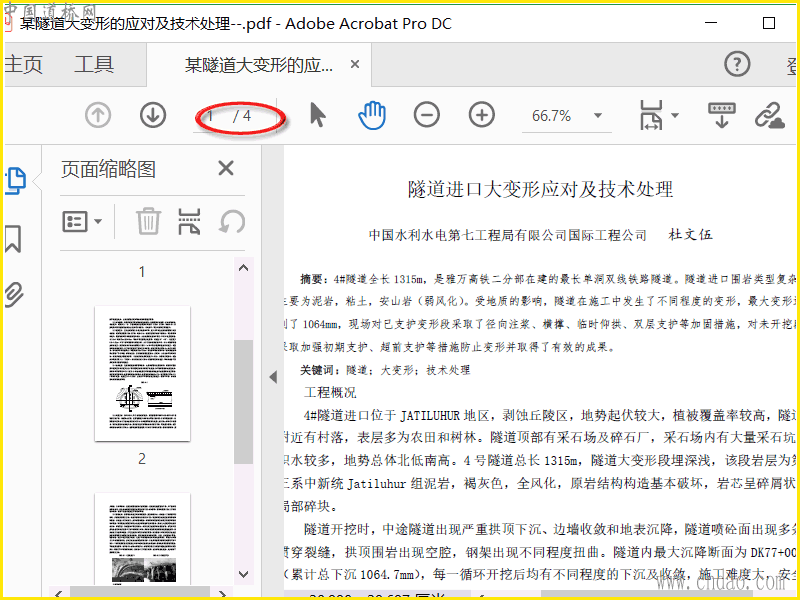Collapse the navigation pane with the left triangle
The image size is (800, 600).
(x=273, y=377)
